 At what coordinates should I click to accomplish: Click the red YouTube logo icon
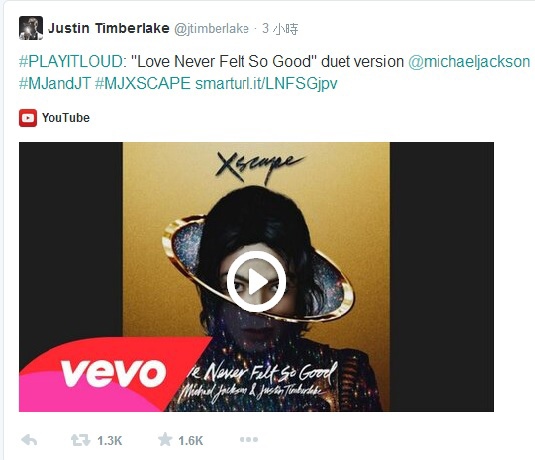[28, 118]
